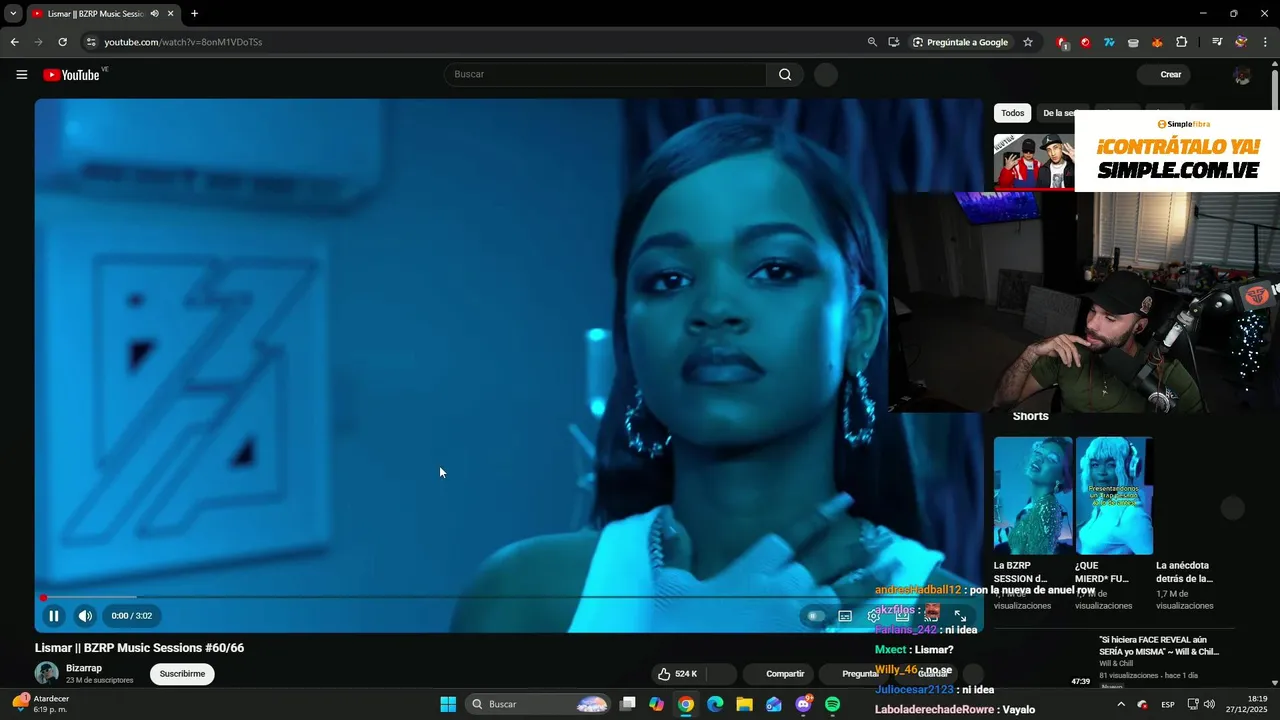This screenshot has height=720, width=1280.
Task: Mute the tab via the speaker icon on the Lismar tab
Action: coord(154,13)
